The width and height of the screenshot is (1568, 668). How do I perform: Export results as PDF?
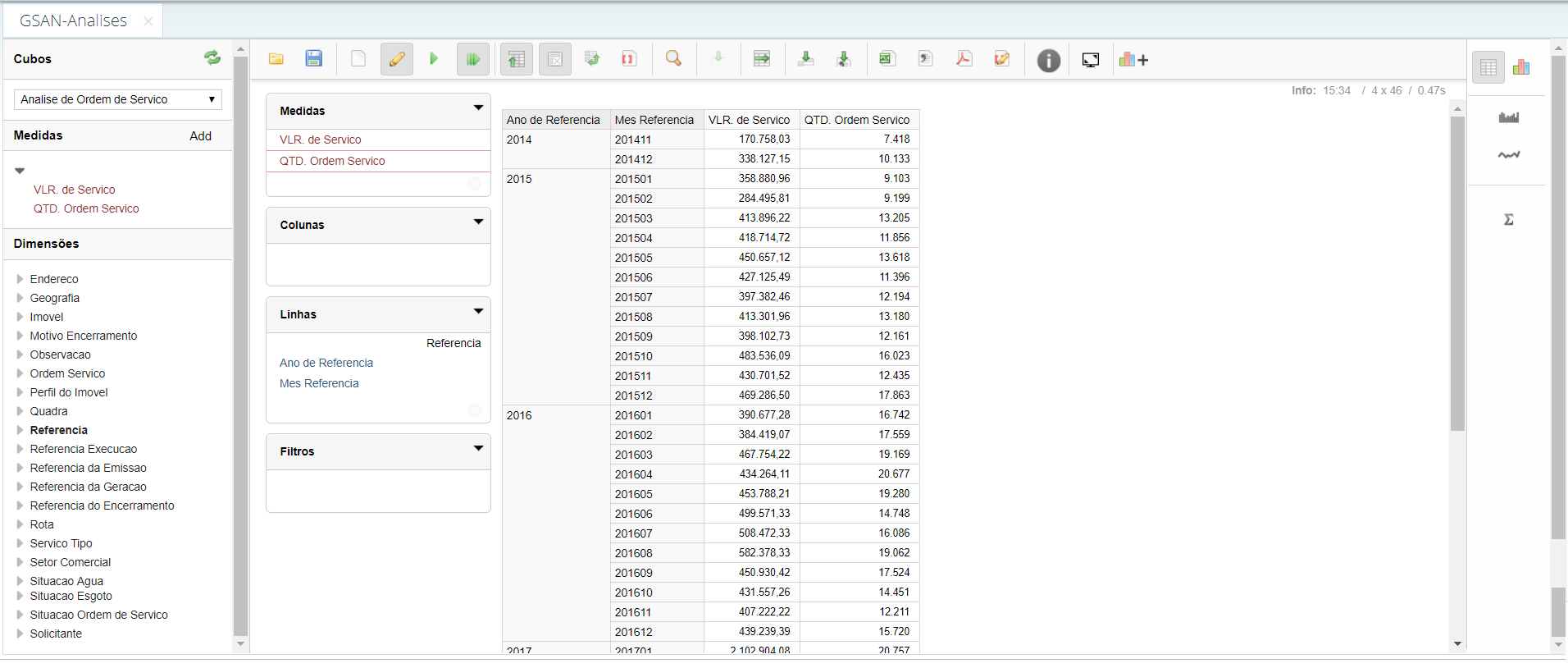(964, 59)
